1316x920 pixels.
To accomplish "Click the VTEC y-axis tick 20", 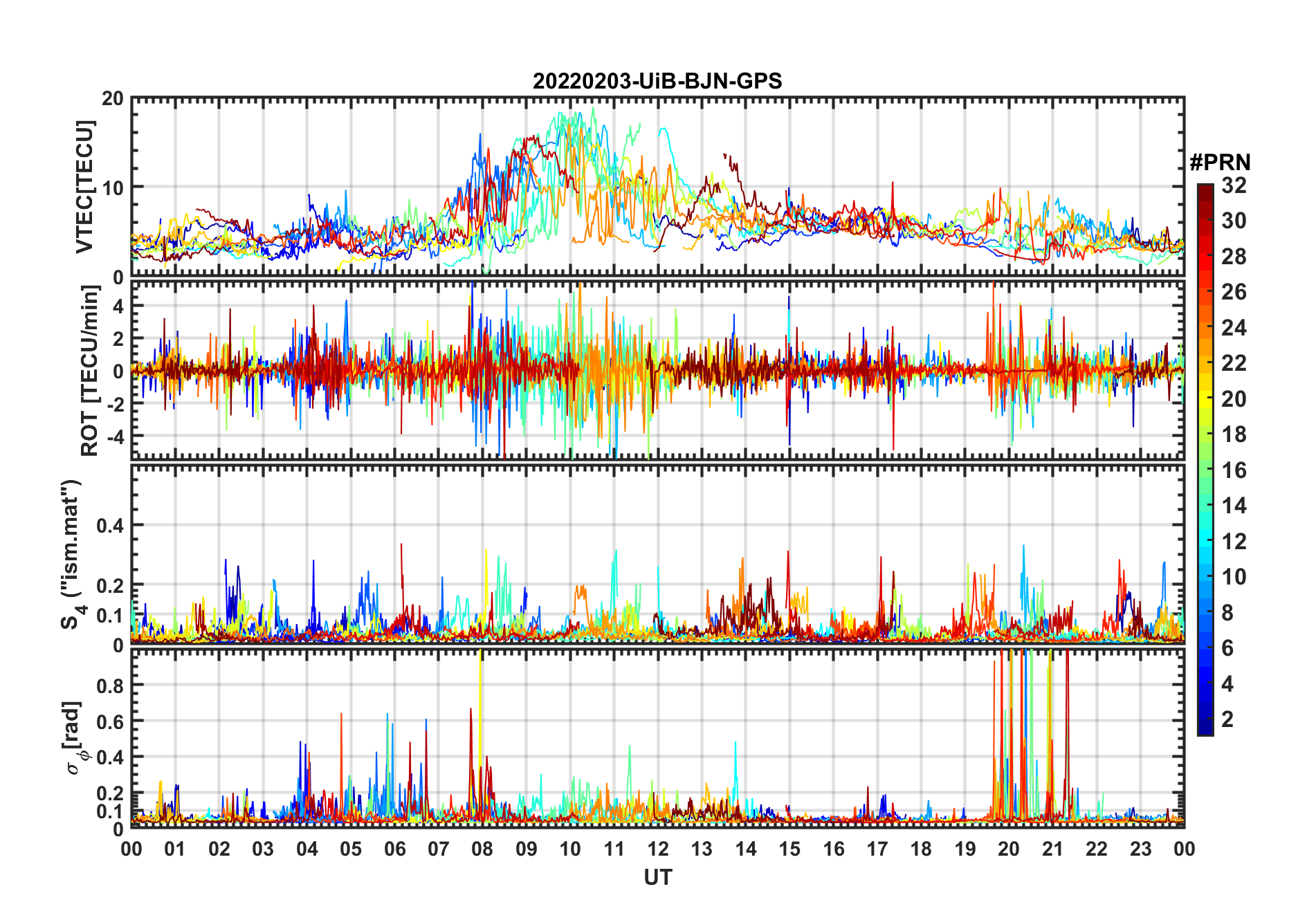I will pos(113,99).
